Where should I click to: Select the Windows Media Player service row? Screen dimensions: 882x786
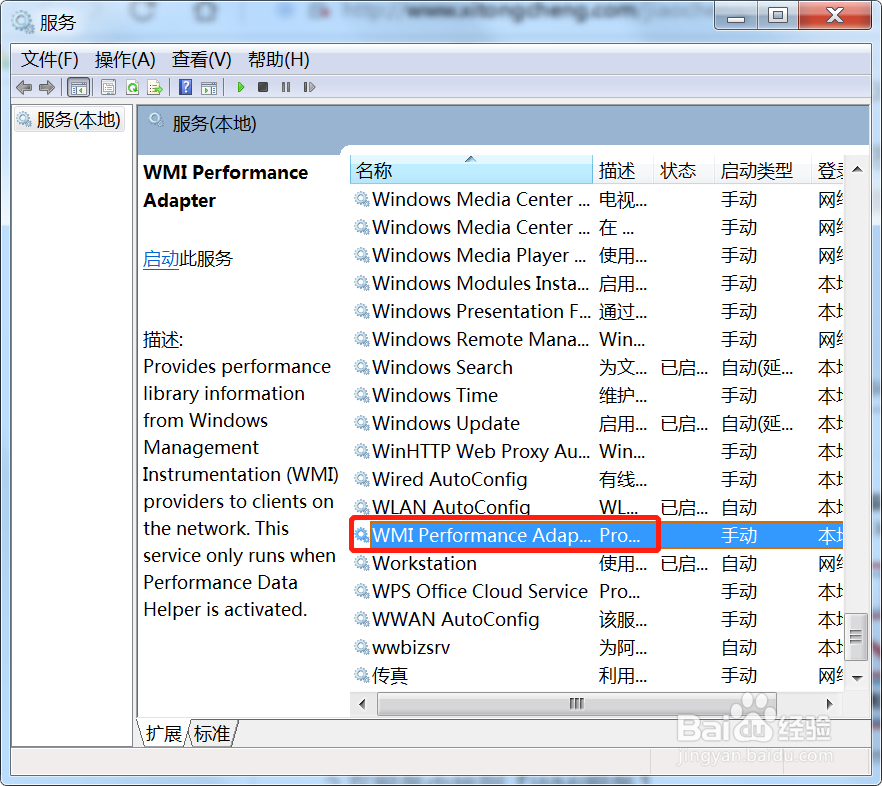pyautogui.click(x=596, y=255)
